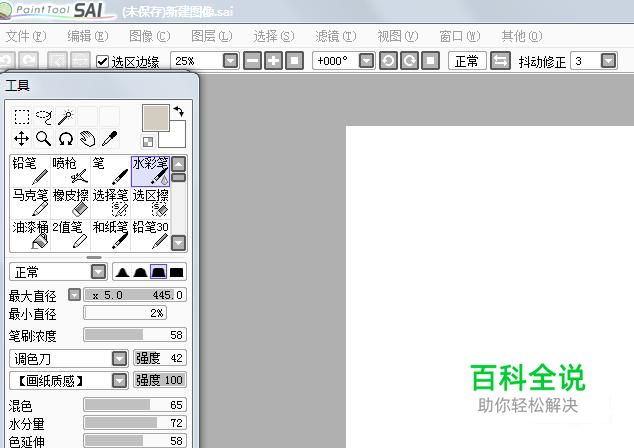634x448 pixels.
Task: Open the 窗口 (W) menu
Action: [460, 36]
